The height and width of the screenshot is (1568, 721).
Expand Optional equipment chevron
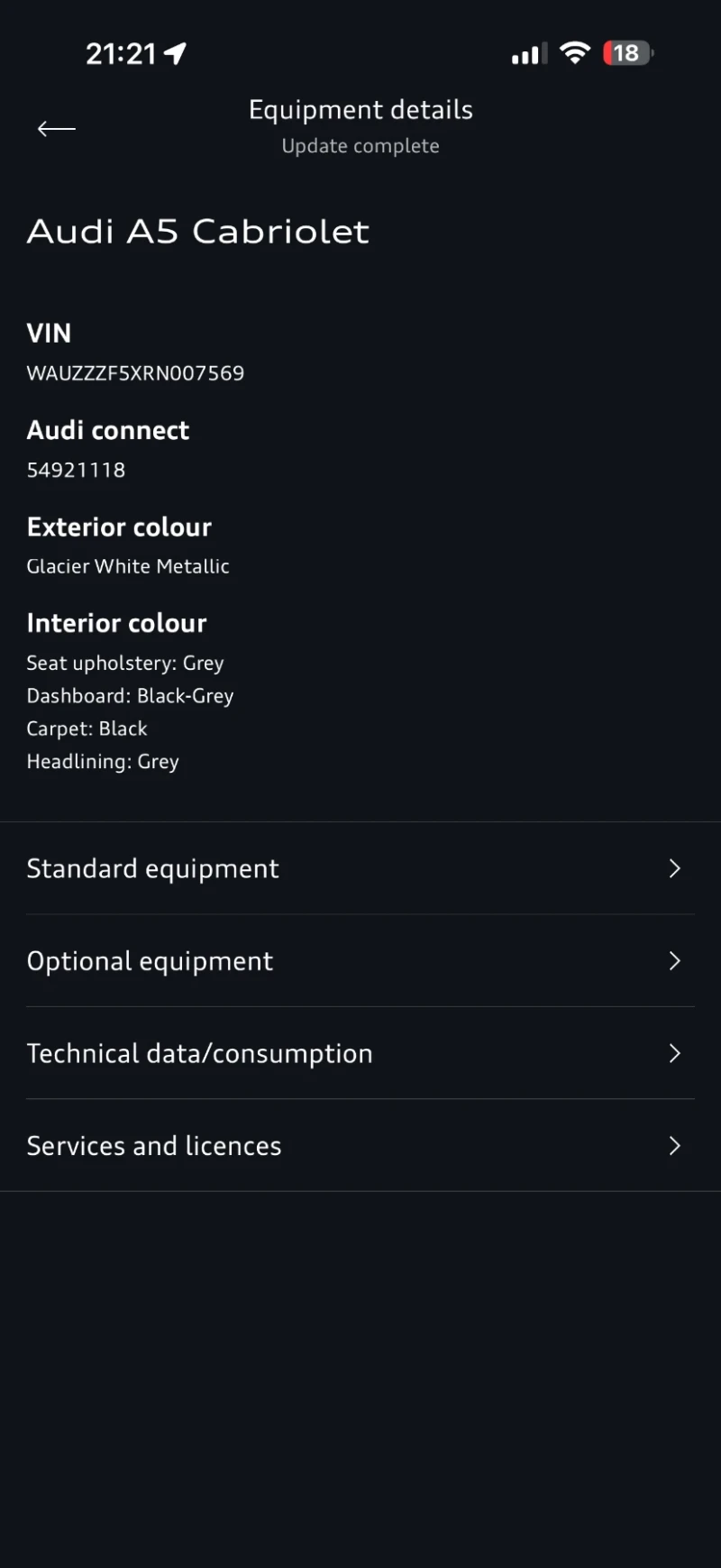pos(674,961)
